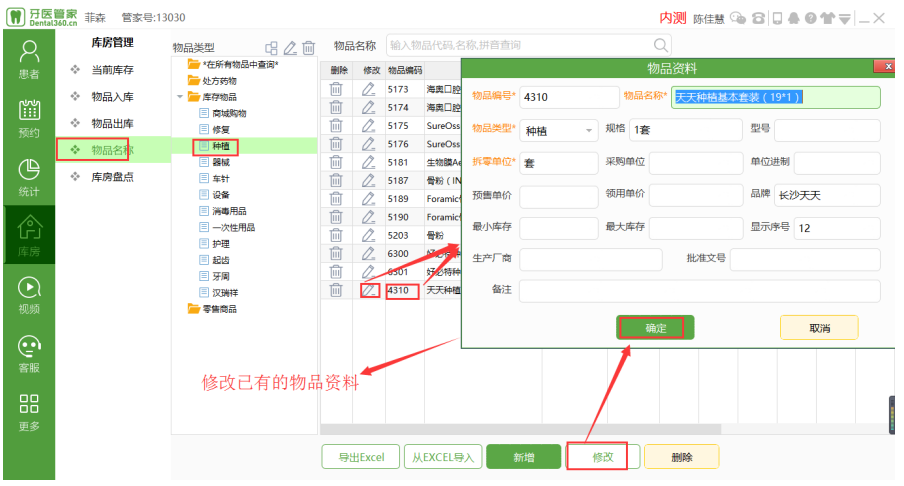The width and height of the screenshot is (904, 486).
Task: Click the delete trash icon in row 5173
Action: click(336, 89)
